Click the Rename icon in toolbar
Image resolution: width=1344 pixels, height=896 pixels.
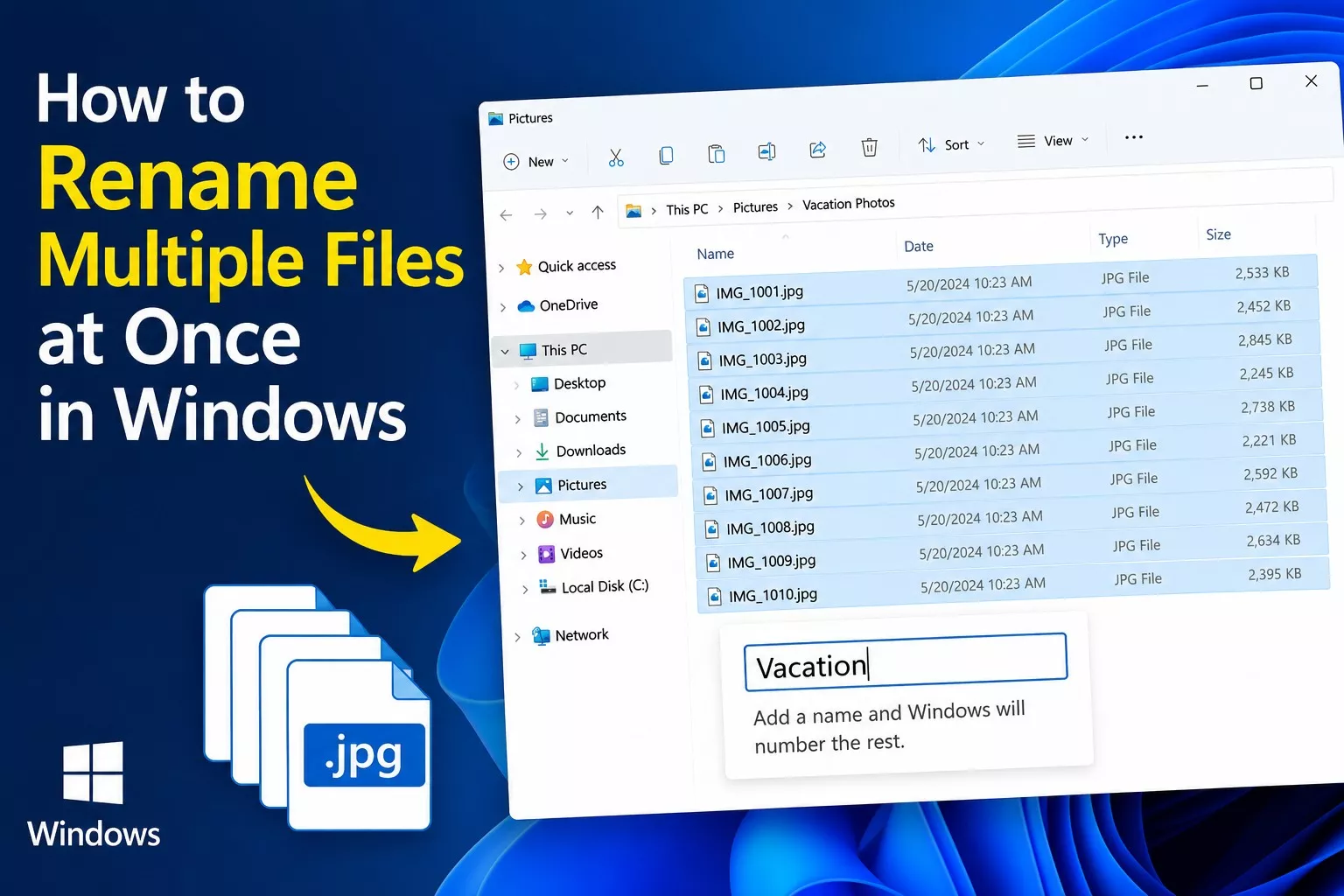pyautogui.click(x=766, y=152)
